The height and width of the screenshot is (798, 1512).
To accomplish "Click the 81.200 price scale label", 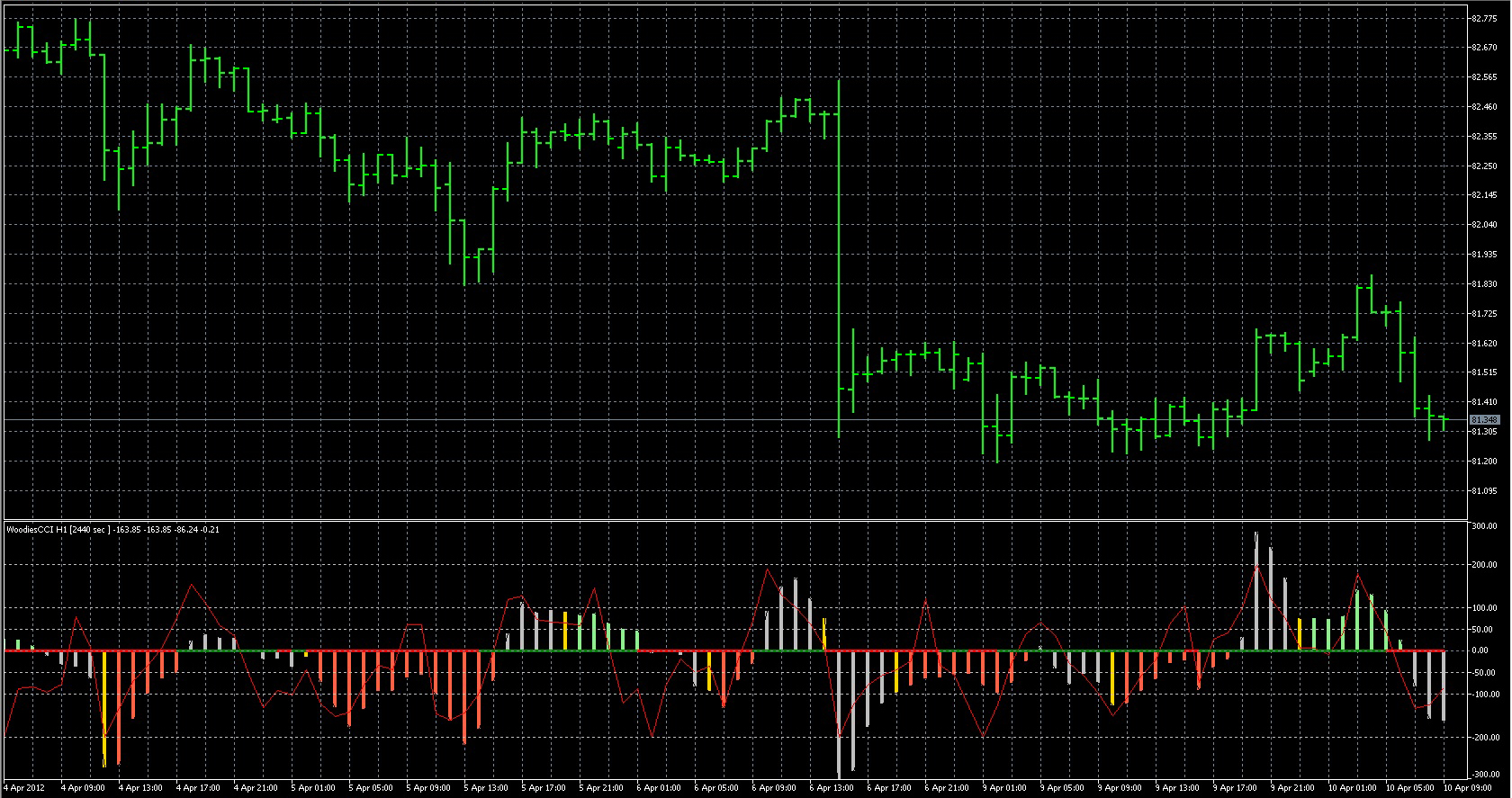I will click(1484, 462).
